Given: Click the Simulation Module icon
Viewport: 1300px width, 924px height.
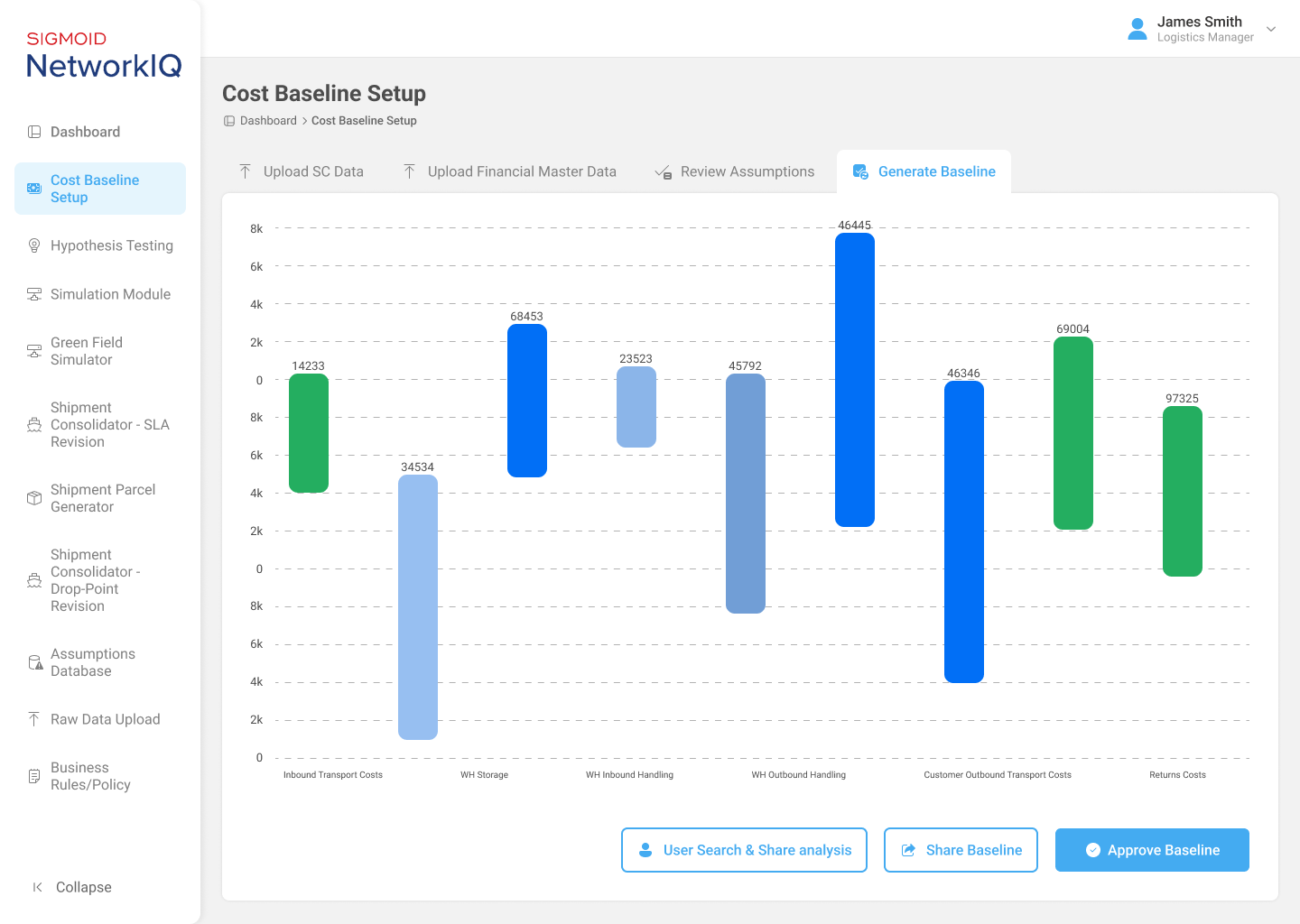Looking at the screenshot, I should pos(34,294).
